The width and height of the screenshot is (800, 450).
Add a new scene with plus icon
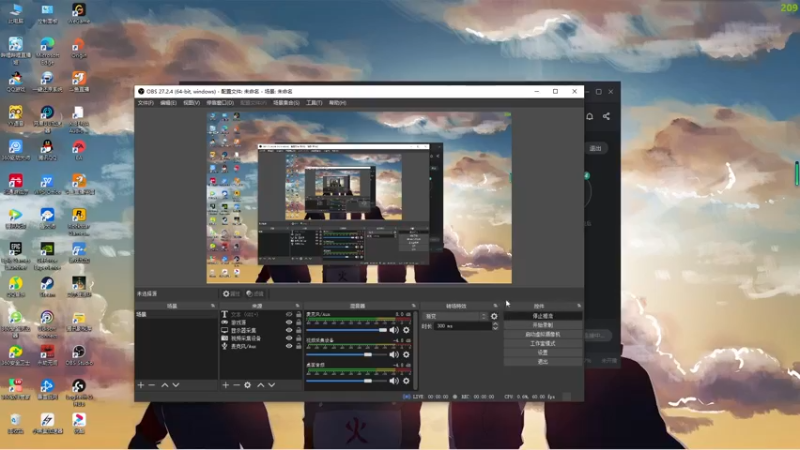[141, 385]
